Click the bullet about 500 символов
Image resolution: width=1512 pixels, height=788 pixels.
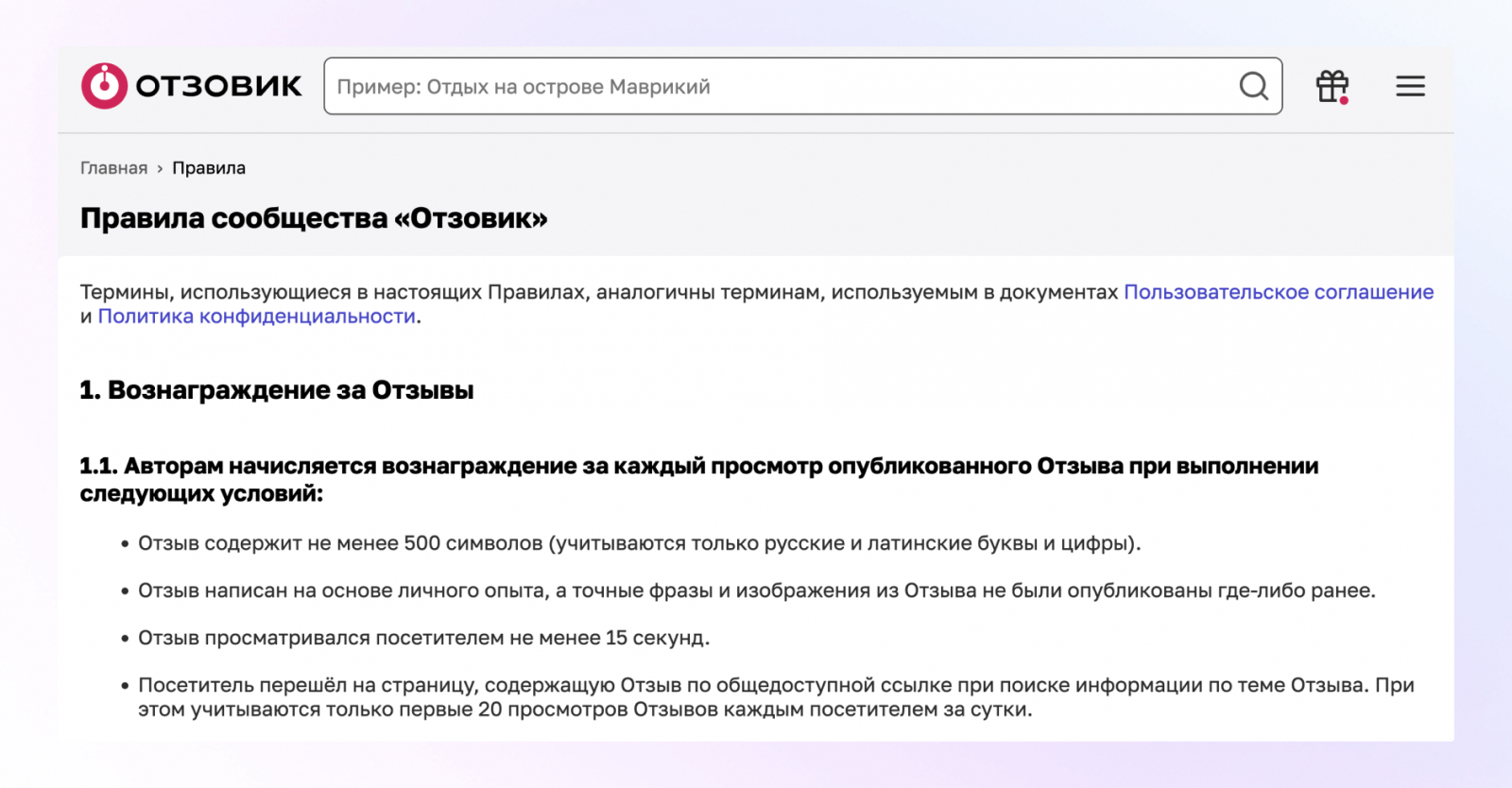(x=639, y=543)
